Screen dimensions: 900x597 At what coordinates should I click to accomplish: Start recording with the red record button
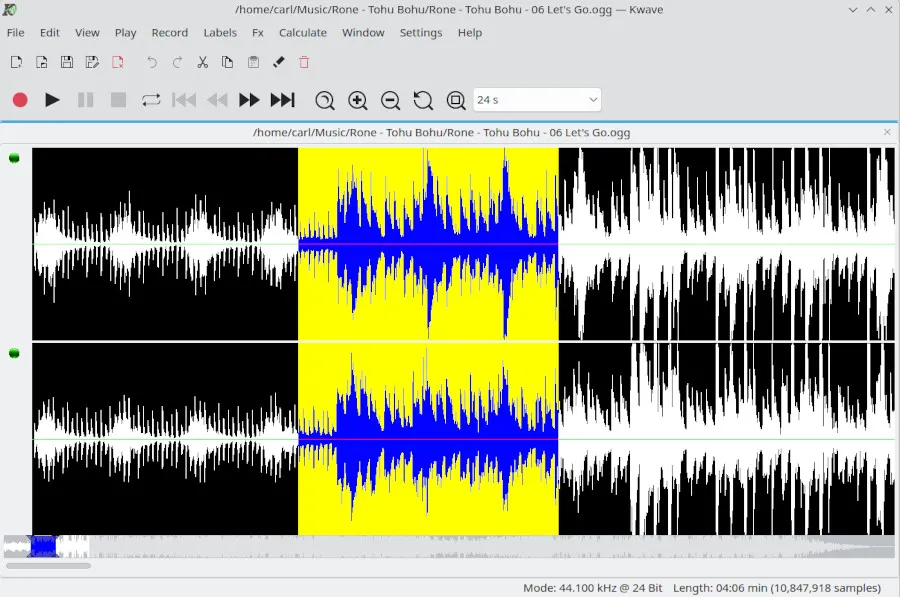[20, 100]
